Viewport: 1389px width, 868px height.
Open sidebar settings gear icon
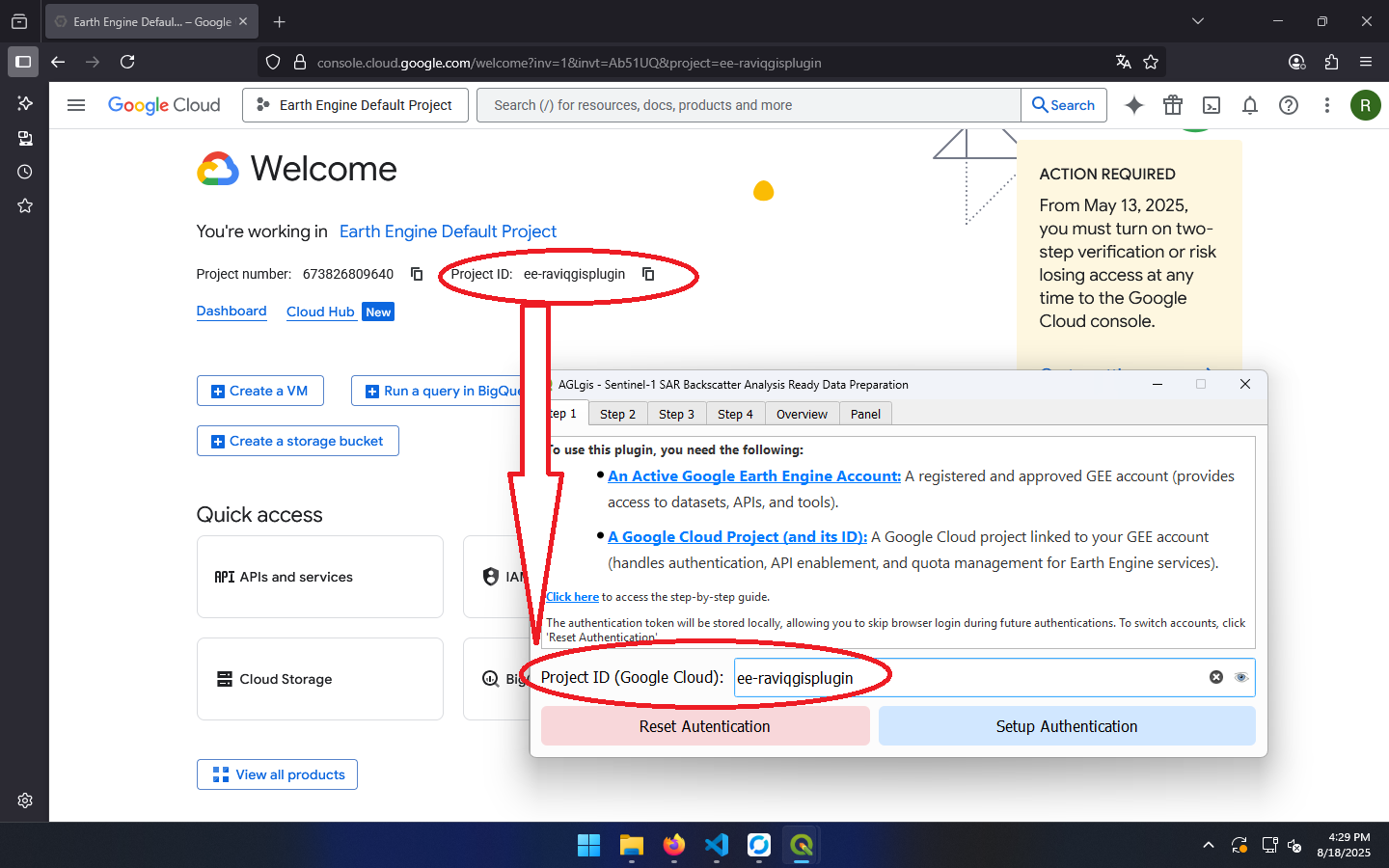point(25,800)
